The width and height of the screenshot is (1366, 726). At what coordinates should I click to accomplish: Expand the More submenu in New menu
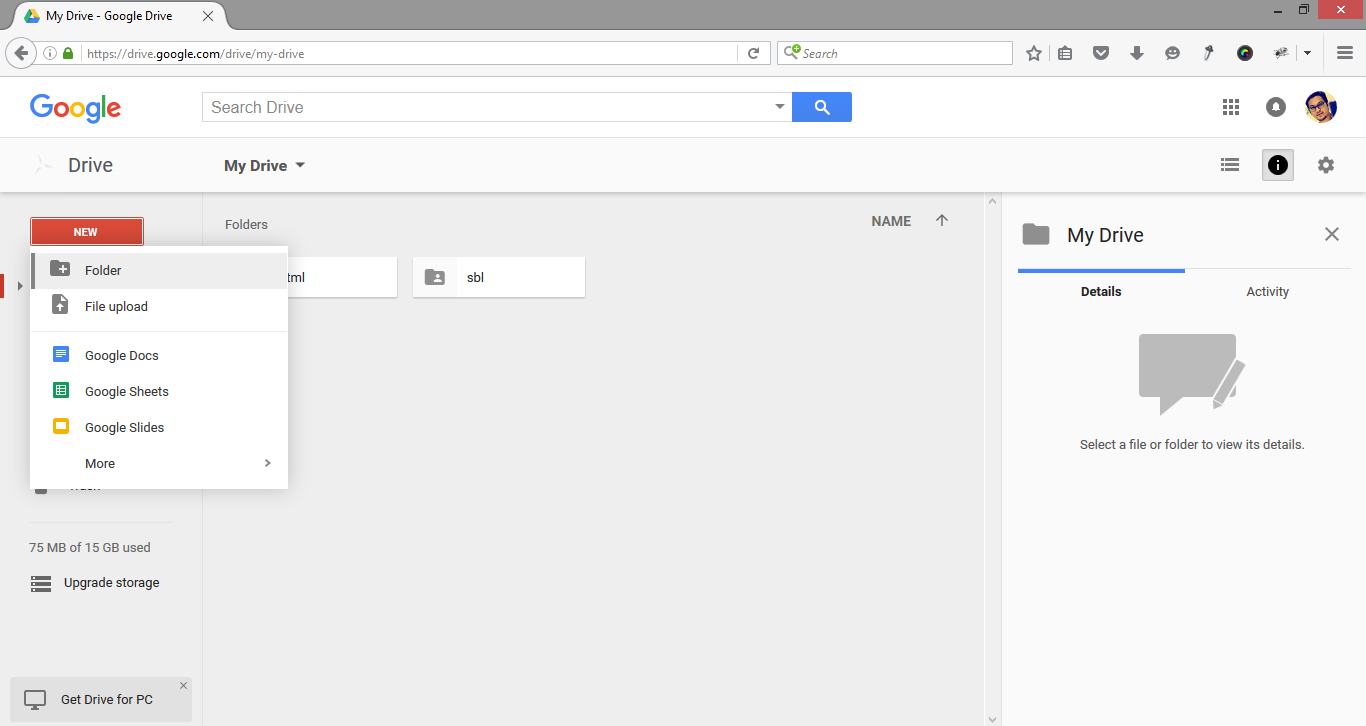(x=160, y=463)
